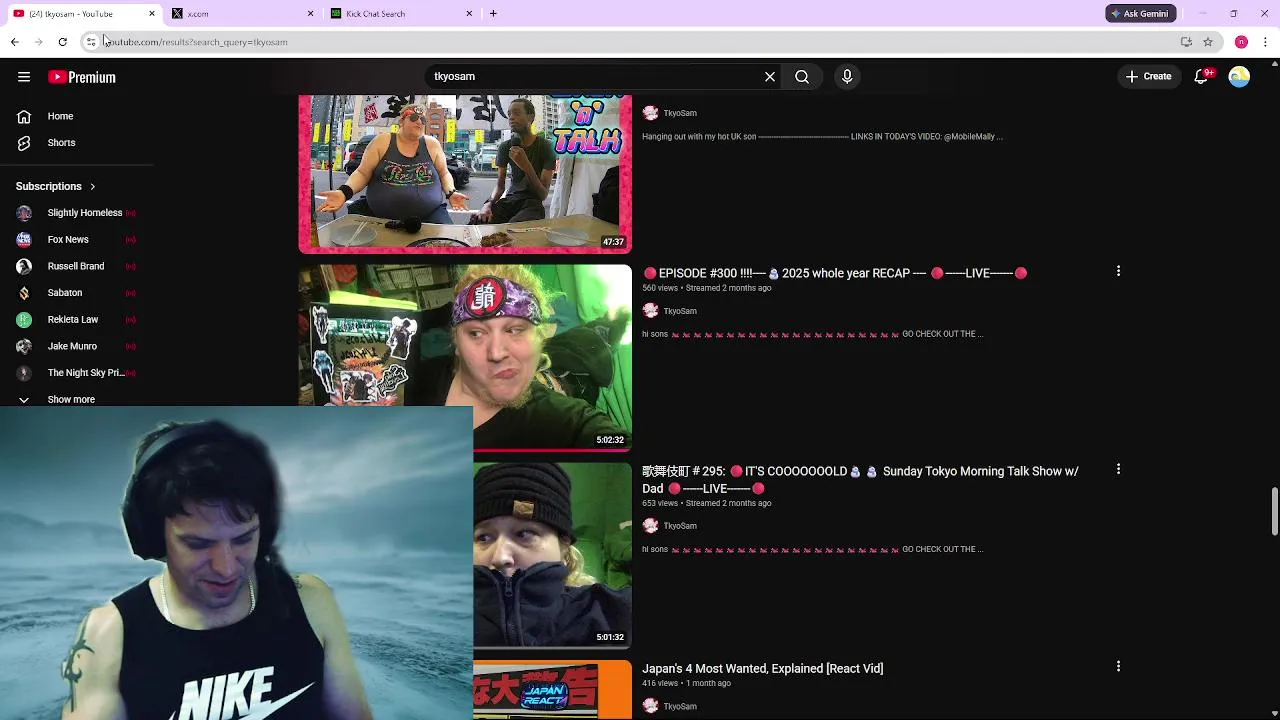The image size is (1280, 720).
Task: Open Russell Brand subscription channel
Action: tap(76, 266)
